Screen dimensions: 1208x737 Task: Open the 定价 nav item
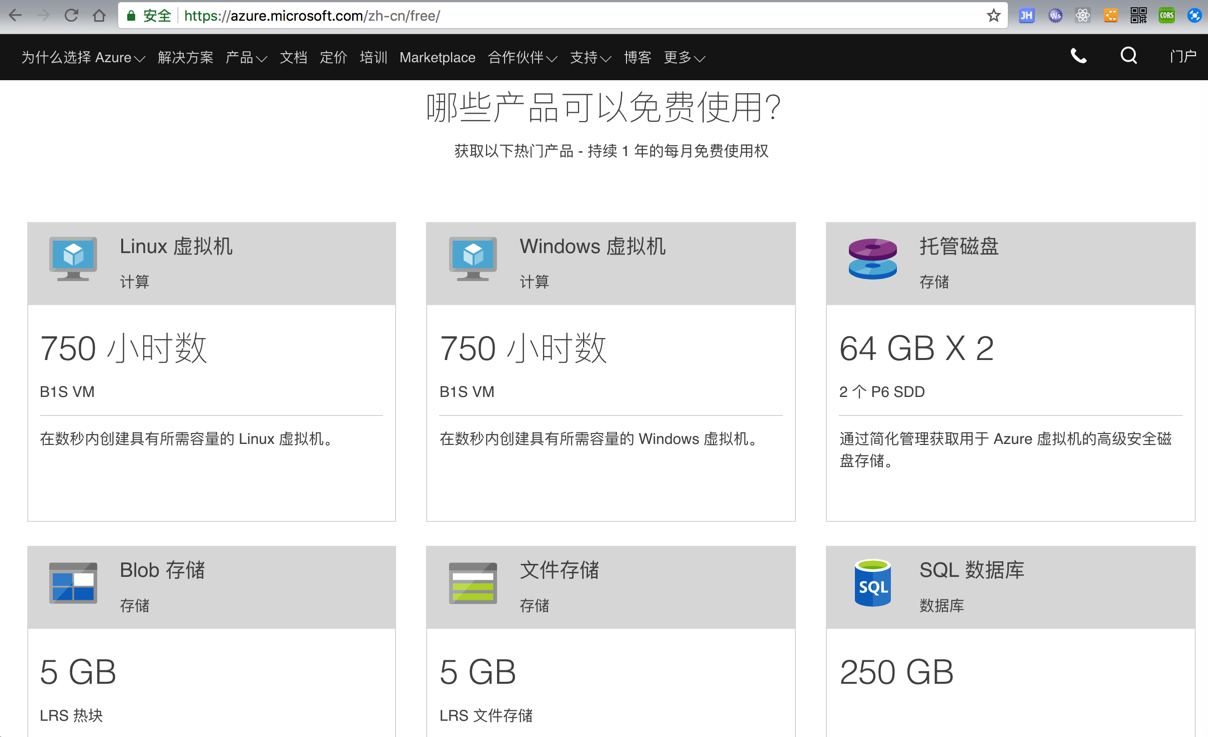click(x=333, y=58)
